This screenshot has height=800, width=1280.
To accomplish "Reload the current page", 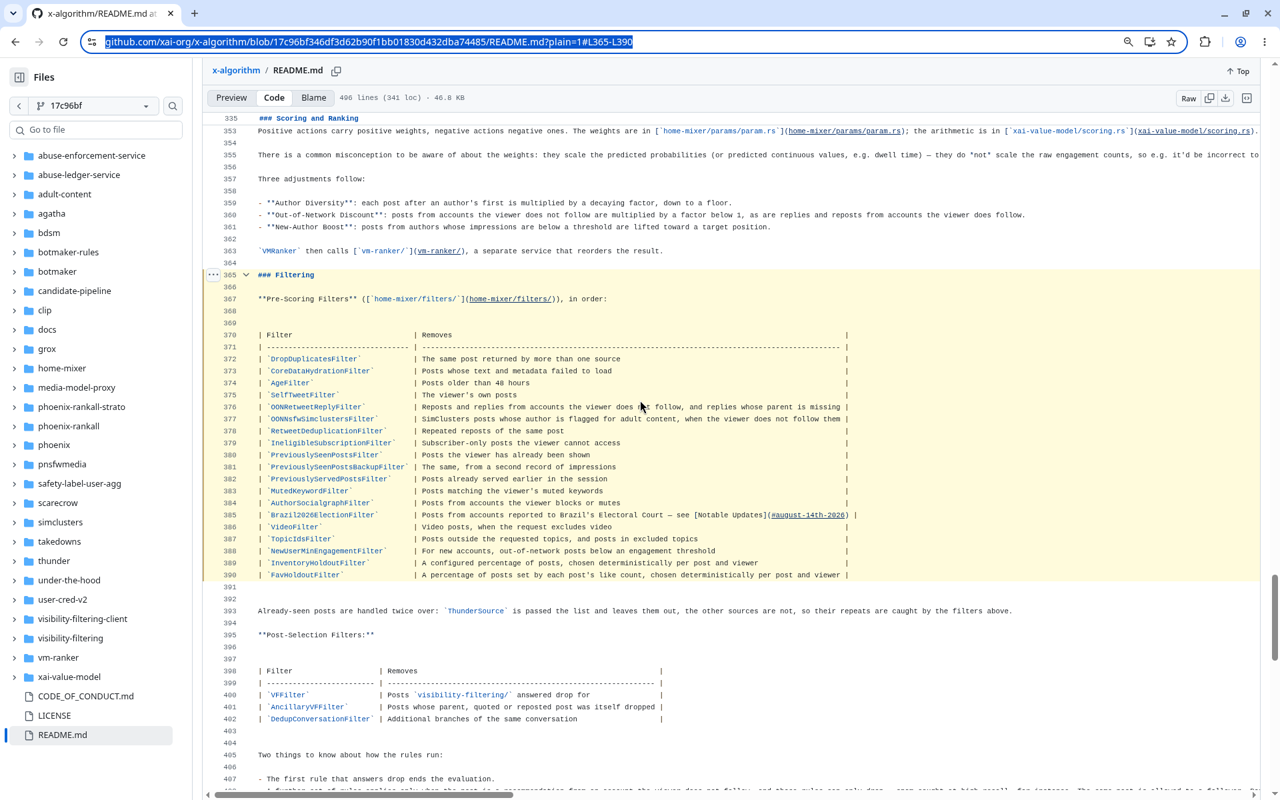I will 63,42.
